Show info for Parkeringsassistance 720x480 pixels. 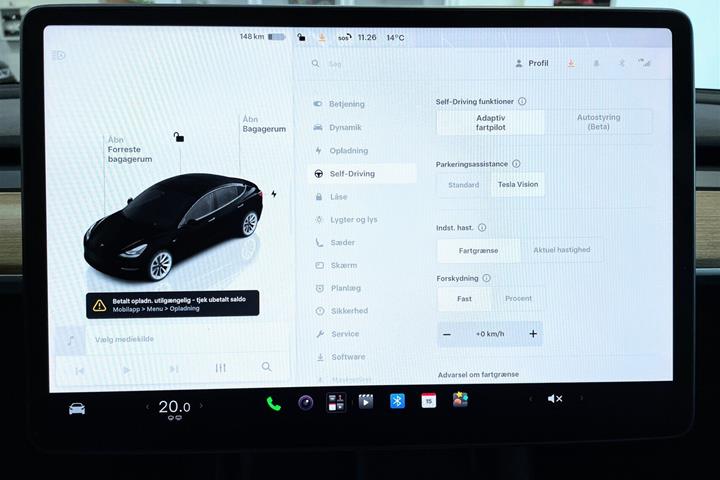516,164
